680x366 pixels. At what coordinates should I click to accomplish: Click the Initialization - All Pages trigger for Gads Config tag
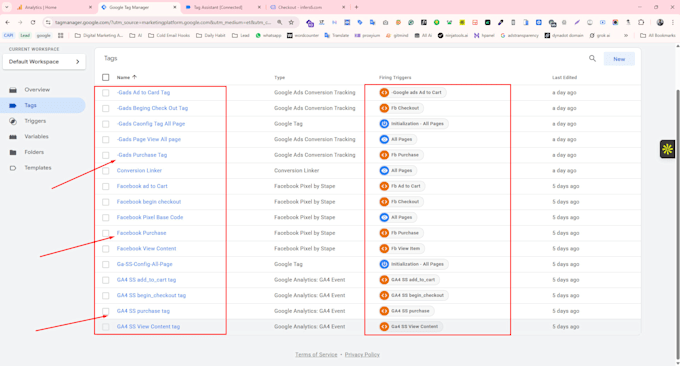pyautogui.click(x=413, y=124)
